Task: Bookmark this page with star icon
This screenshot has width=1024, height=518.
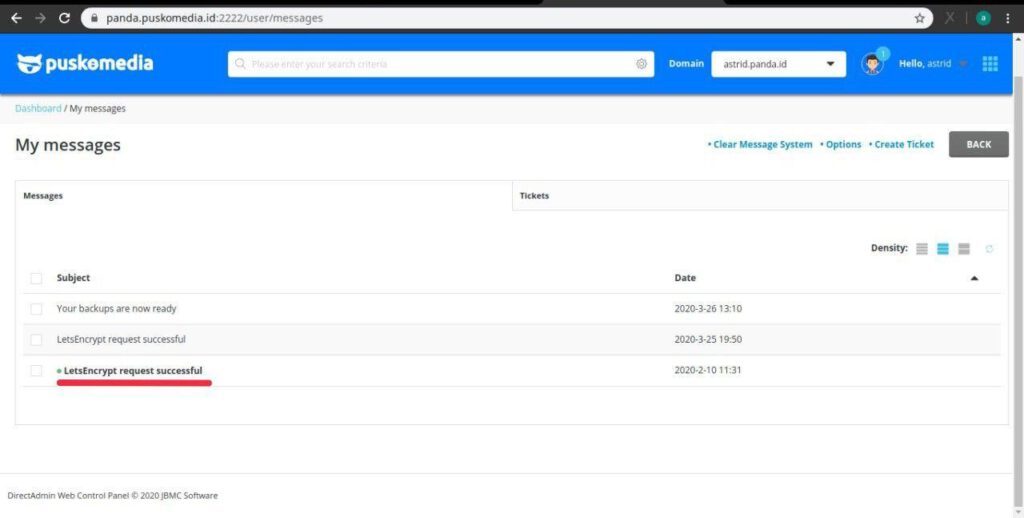Action: click(919, 18)
